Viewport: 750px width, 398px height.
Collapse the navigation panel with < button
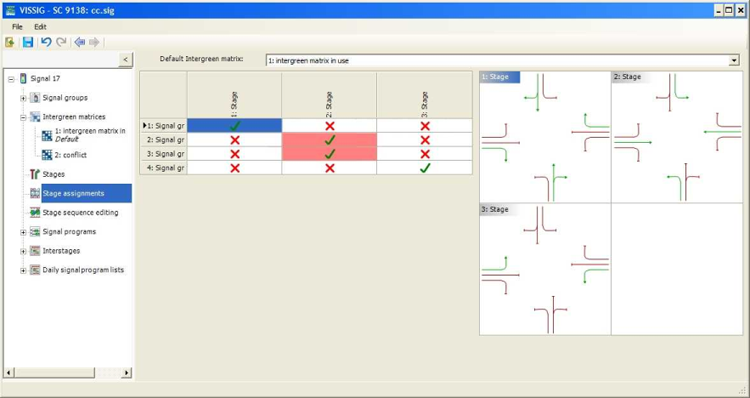point(125,59)
